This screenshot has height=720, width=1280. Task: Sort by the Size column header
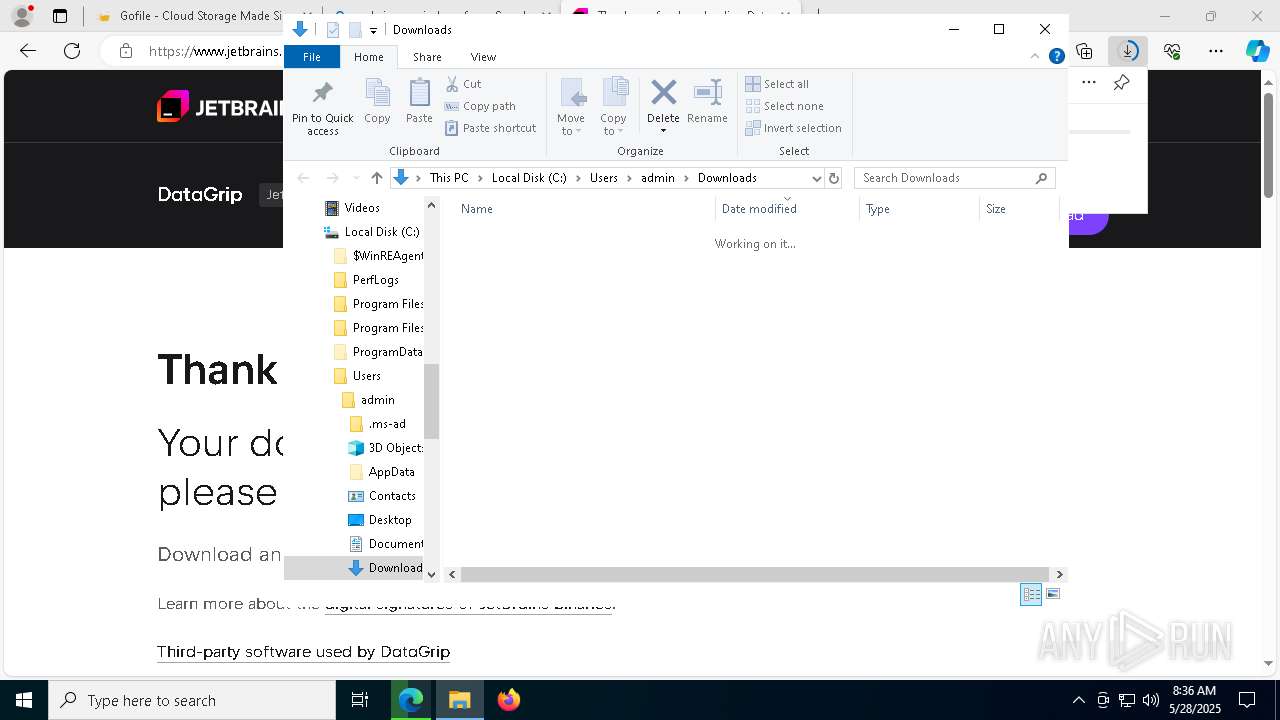pos(1020,209)
